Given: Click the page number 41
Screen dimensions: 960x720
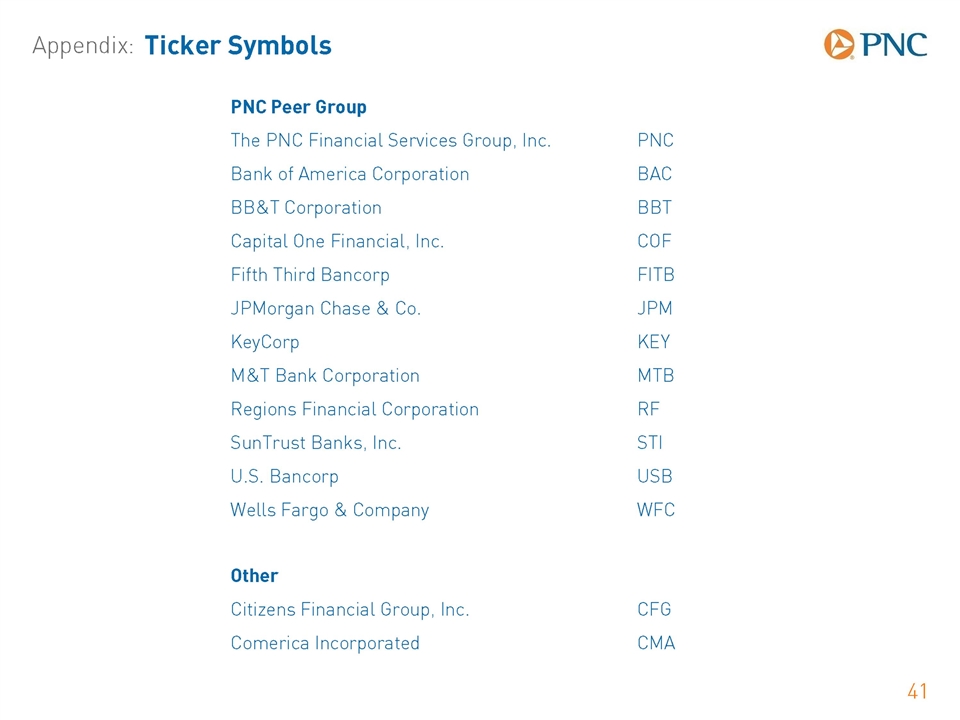Looking at the screenshot, I should pos(917,691).
